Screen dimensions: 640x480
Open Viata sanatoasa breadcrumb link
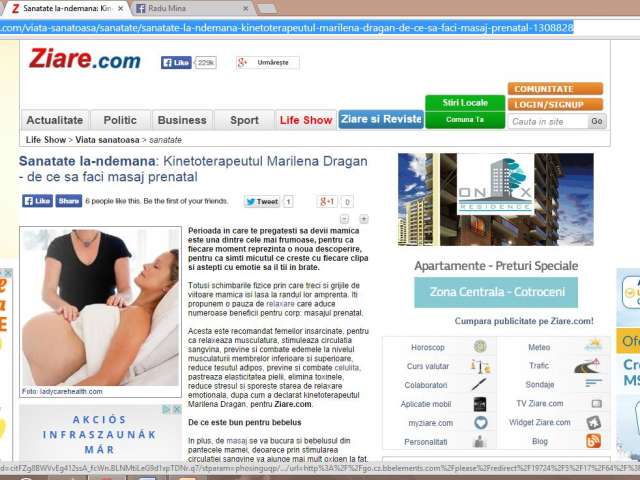point(107,140)
